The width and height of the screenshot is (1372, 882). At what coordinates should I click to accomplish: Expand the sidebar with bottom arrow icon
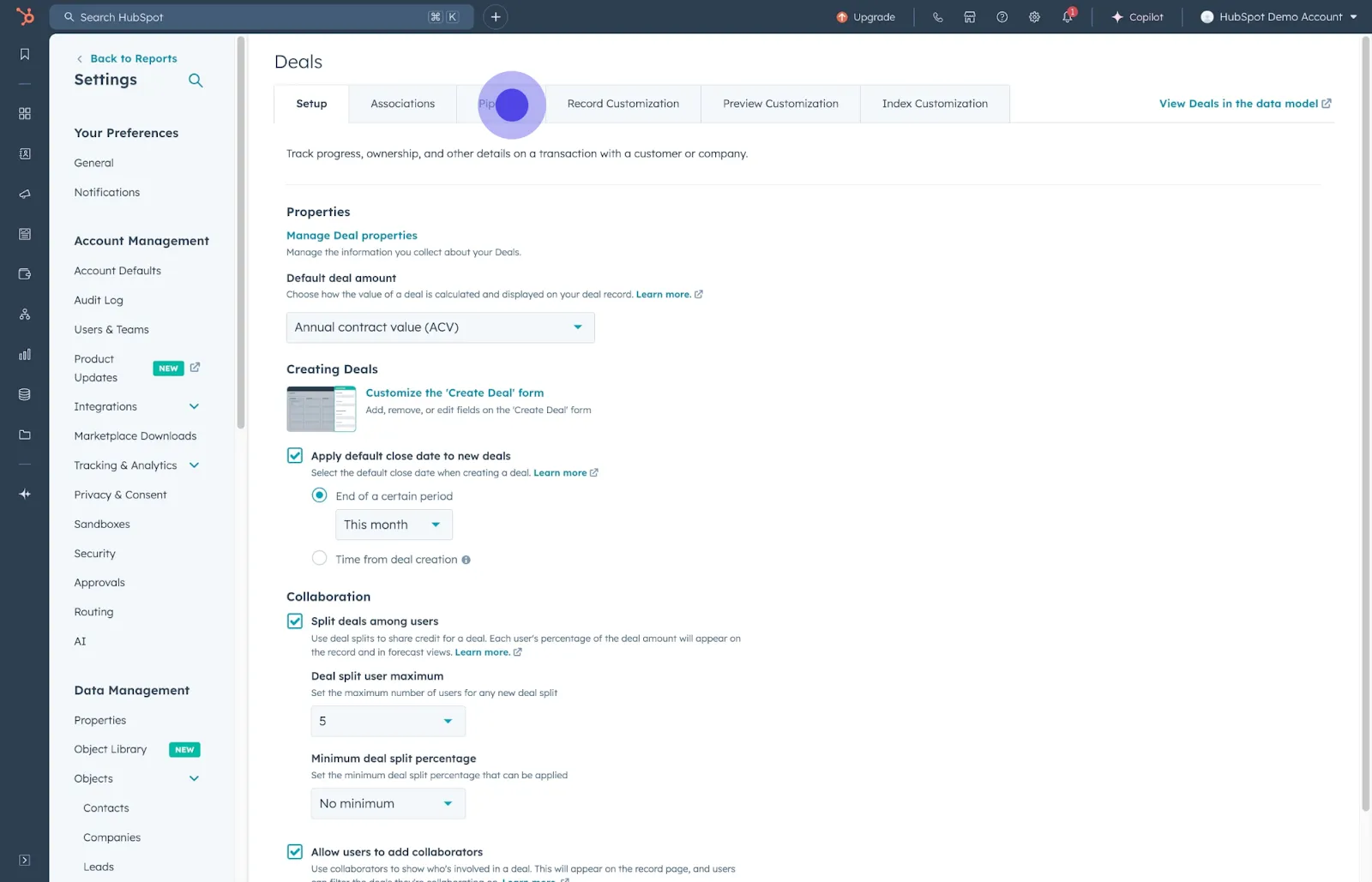click(x=25, y=860)
